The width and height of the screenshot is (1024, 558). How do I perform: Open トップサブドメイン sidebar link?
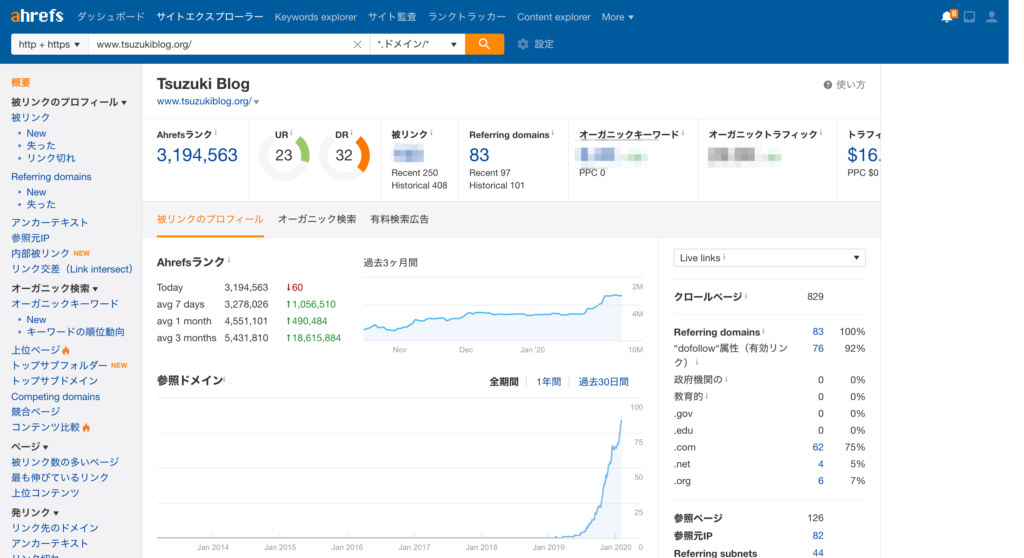[54, 381]
